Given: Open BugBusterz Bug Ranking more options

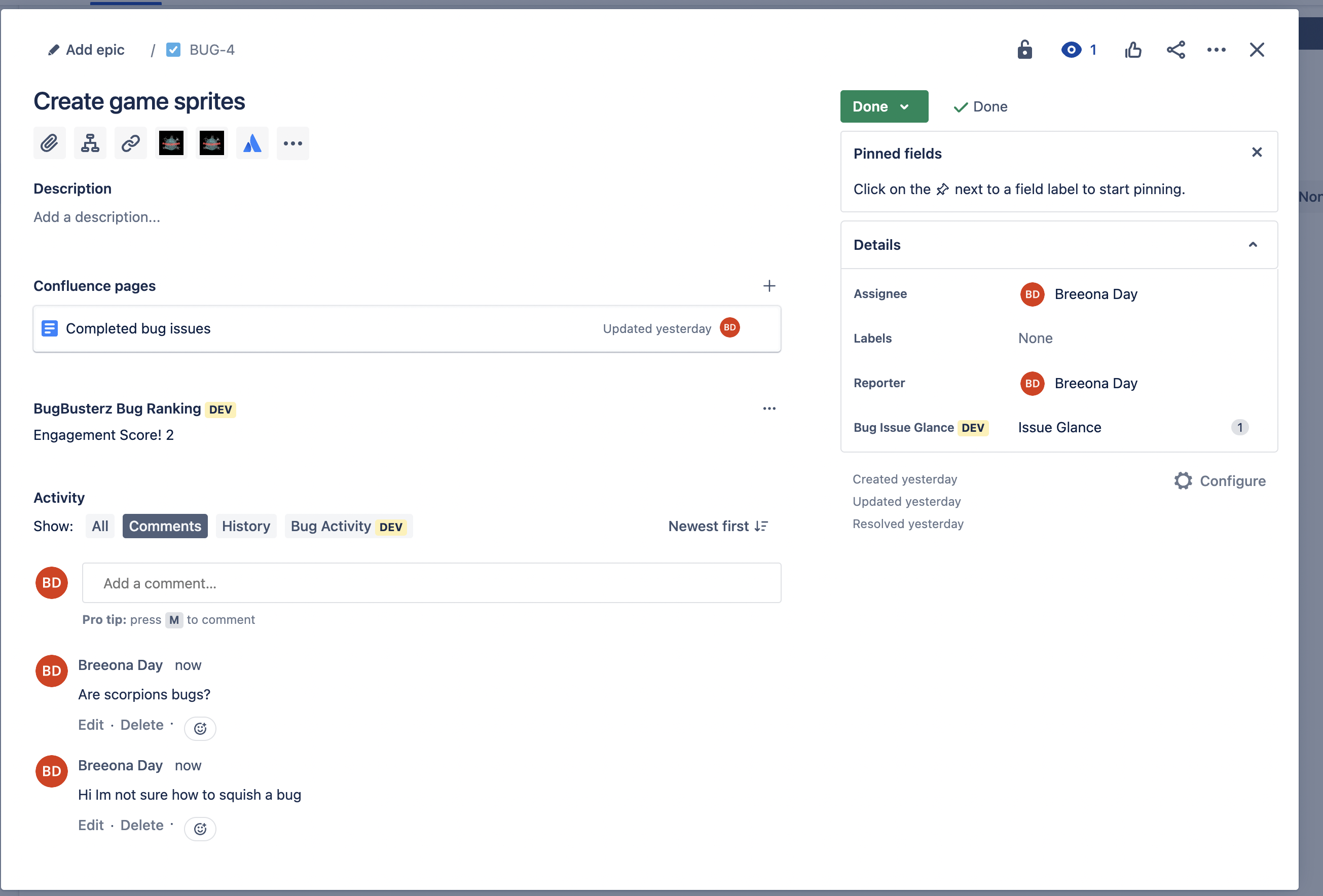Looking at the screenshot, I should point(769,408).
